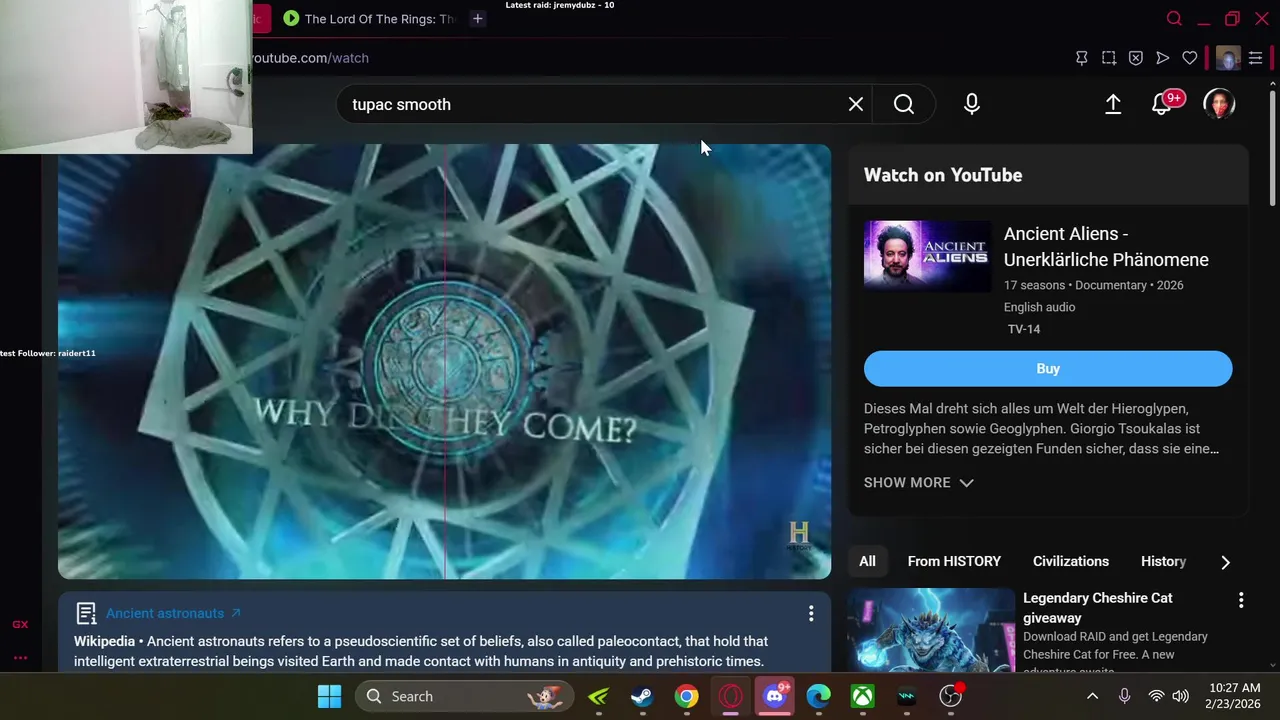Open the Opera sidebar three-dots menu
The width and height of the screenshot is (1280, 720).
(x=20, y=657)
